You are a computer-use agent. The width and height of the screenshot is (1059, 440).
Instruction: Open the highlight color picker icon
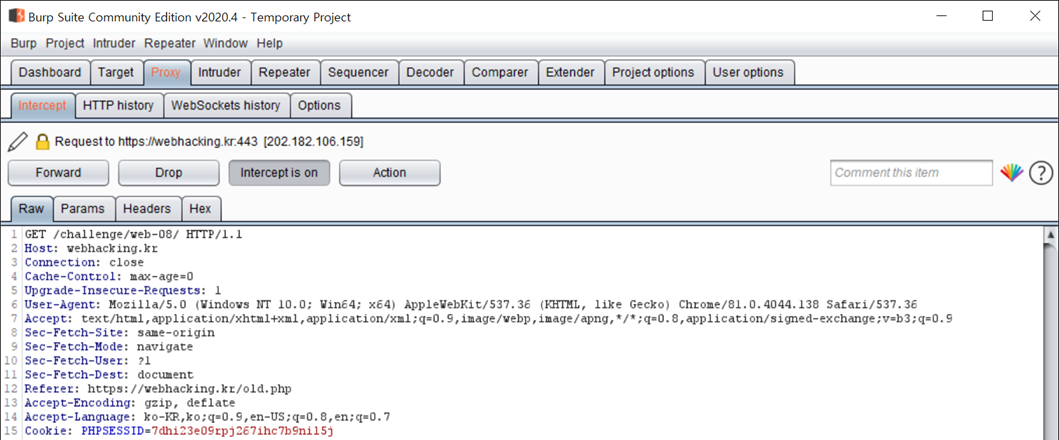1012,173
